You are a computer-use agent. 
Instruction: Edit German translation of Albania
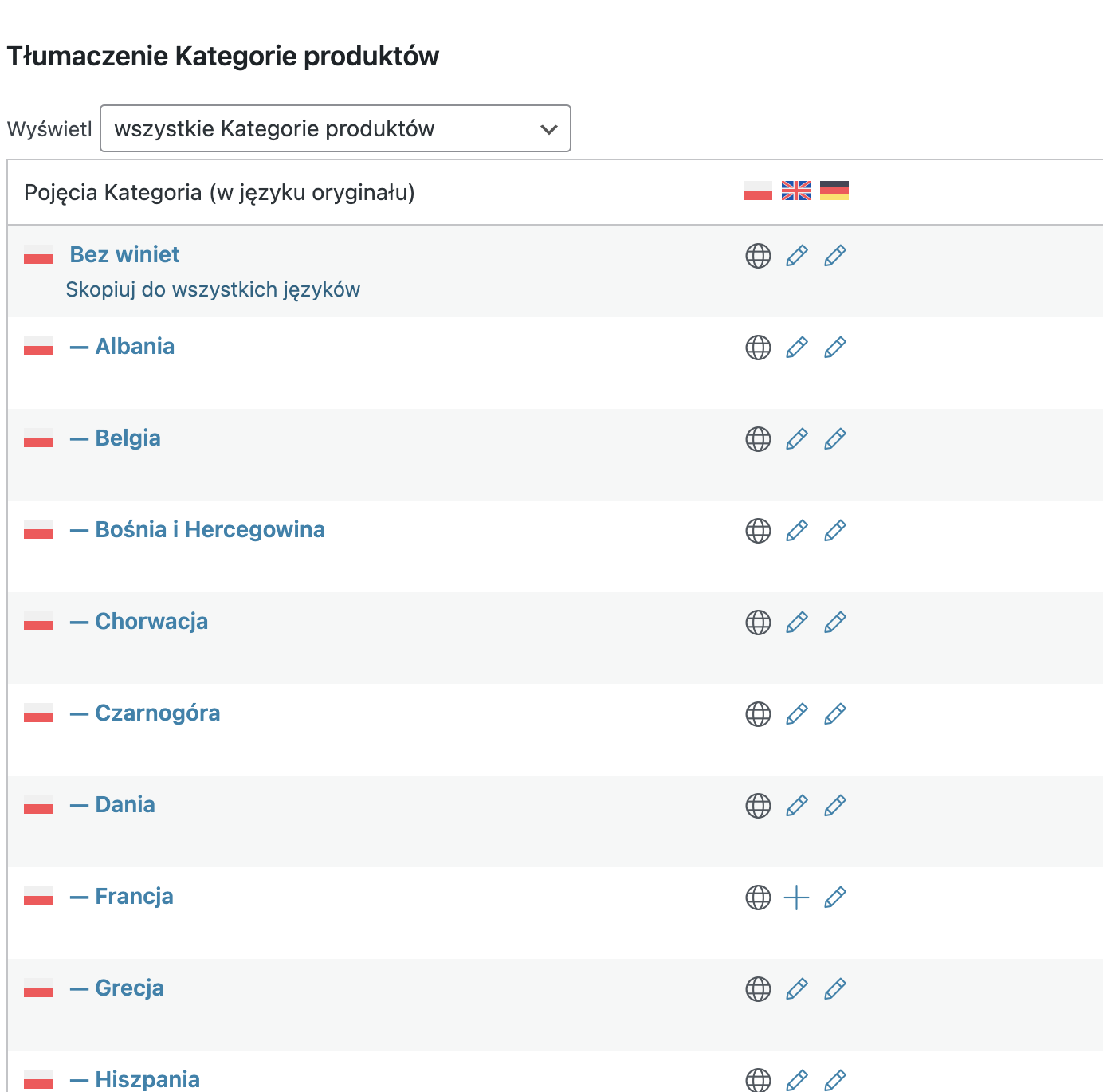tap(834, 348)
